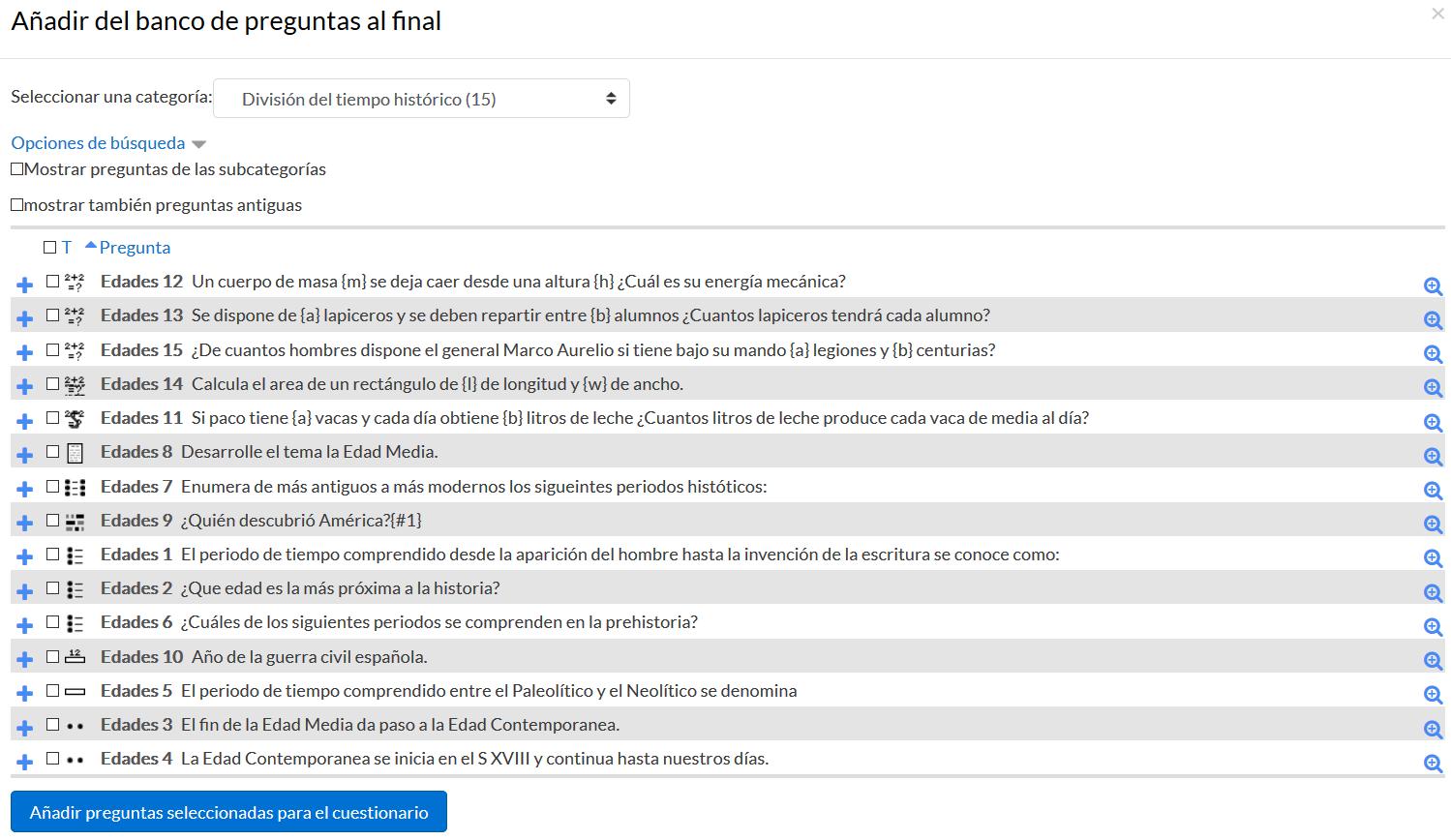Screen dimensions: 1451x840
Task: Click the Edades 1 multiple choice type icon
Action: click(x=75, y=555)
